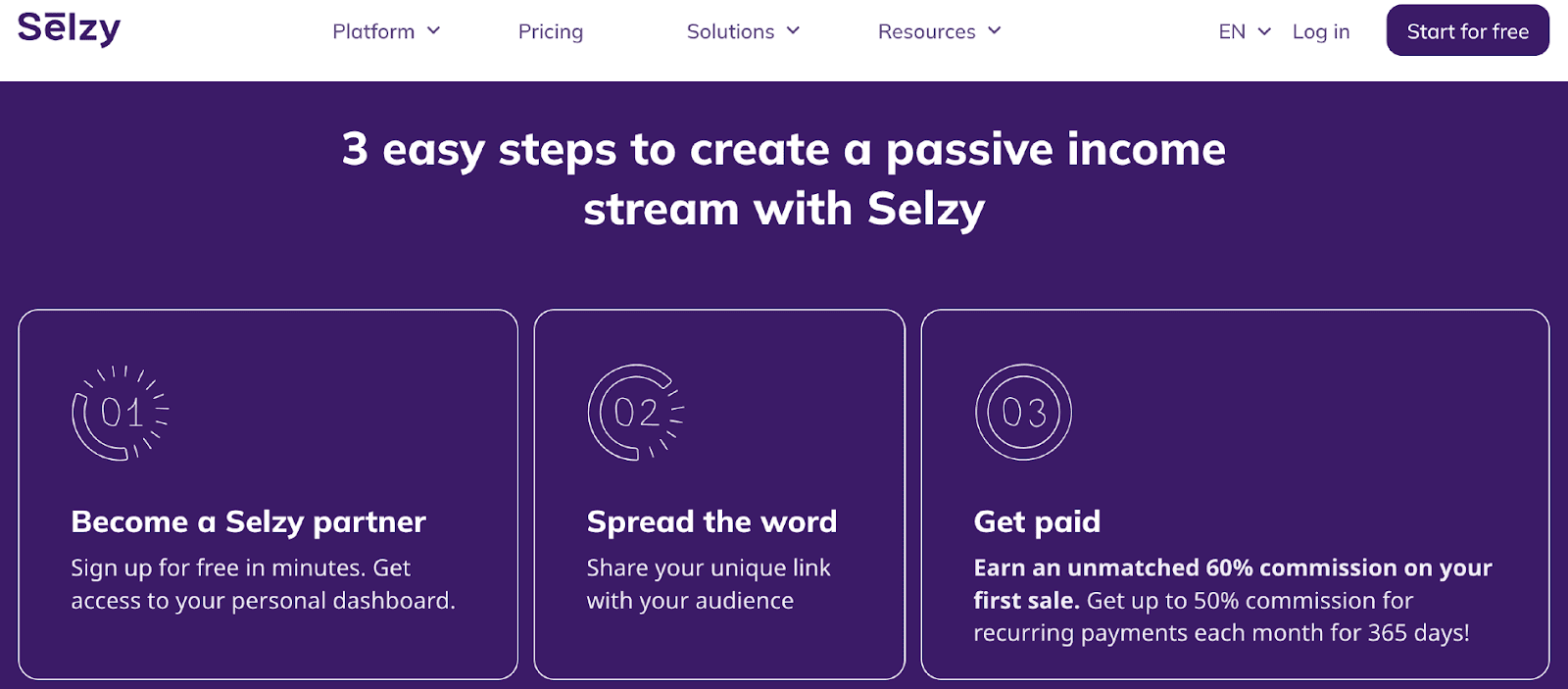
Task: Expand the Resources dropdown chevron
Action: tap(994, 31)
